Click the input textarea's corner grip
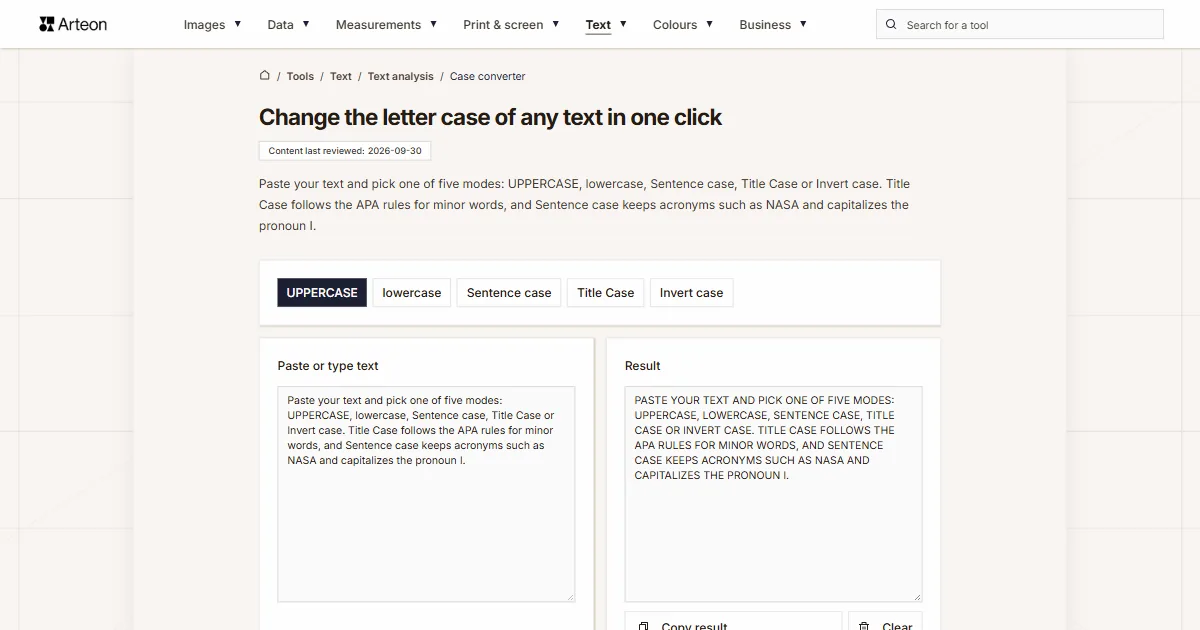This screenshot has width=1200, height=630. [x=570, y=597]
